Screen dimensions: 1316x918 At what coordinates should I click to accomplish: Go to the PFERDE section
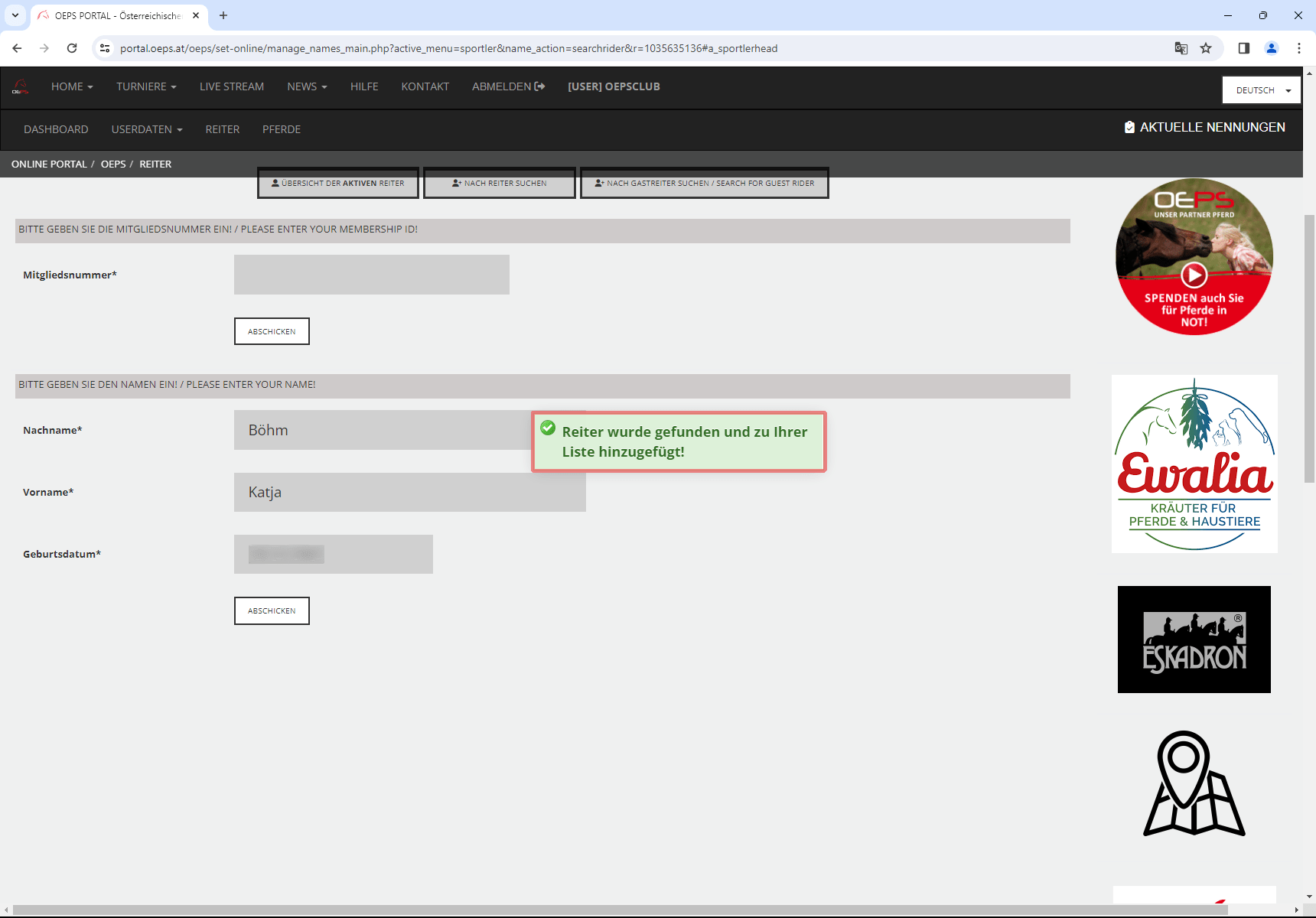(x=282, y=129)
